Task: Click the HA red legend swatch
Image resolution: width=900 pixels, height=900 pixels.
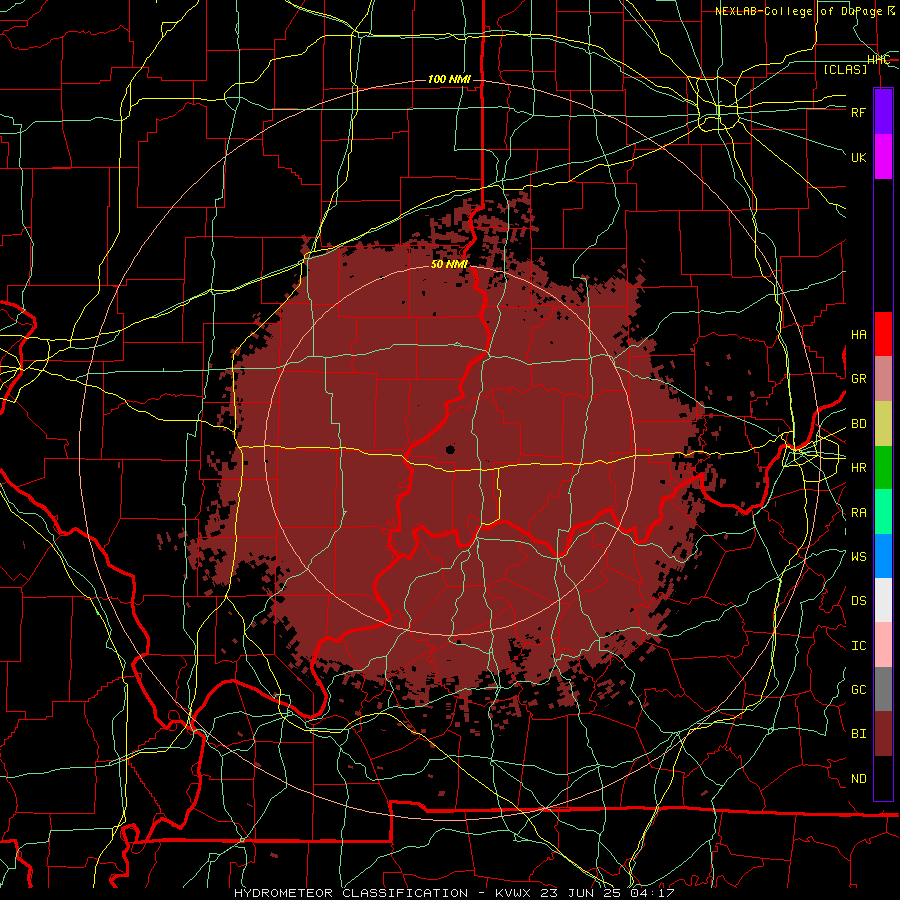Action: pos(883,334)
